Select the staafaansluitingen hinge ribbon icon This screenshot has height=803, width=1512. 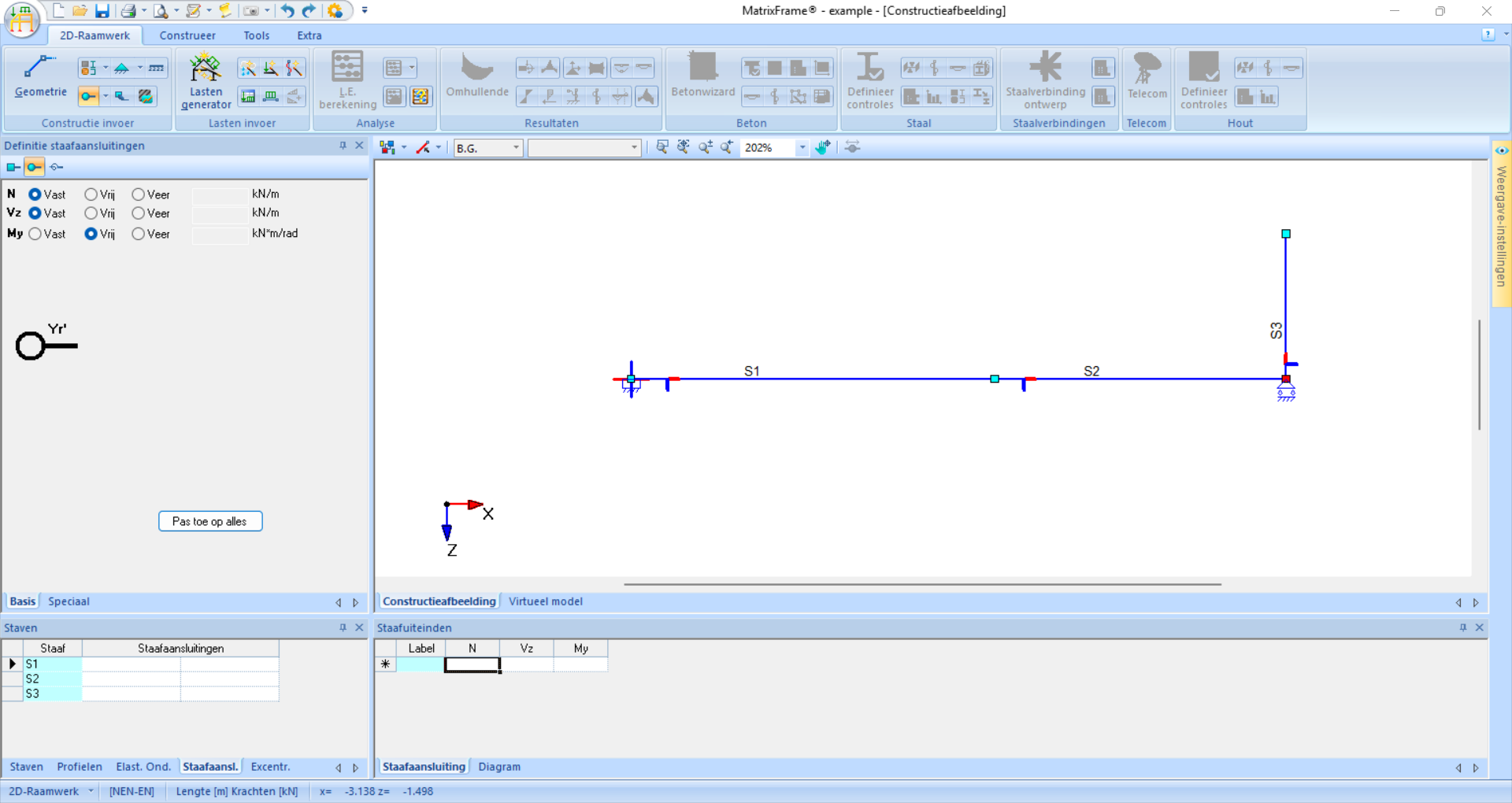point(88,96)
